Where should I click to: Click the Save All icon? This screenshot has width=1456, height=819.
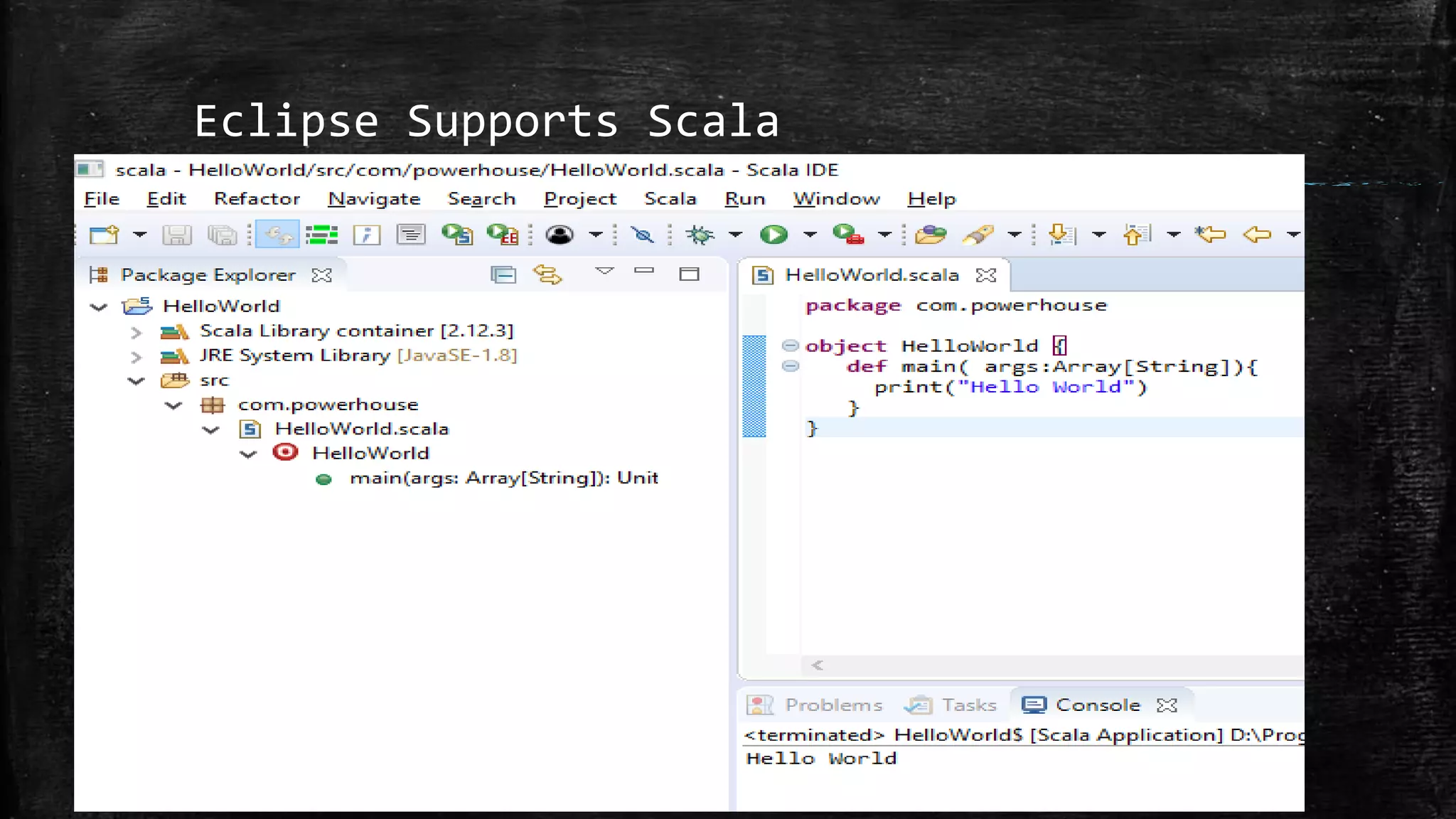click(x=222, y=235)
